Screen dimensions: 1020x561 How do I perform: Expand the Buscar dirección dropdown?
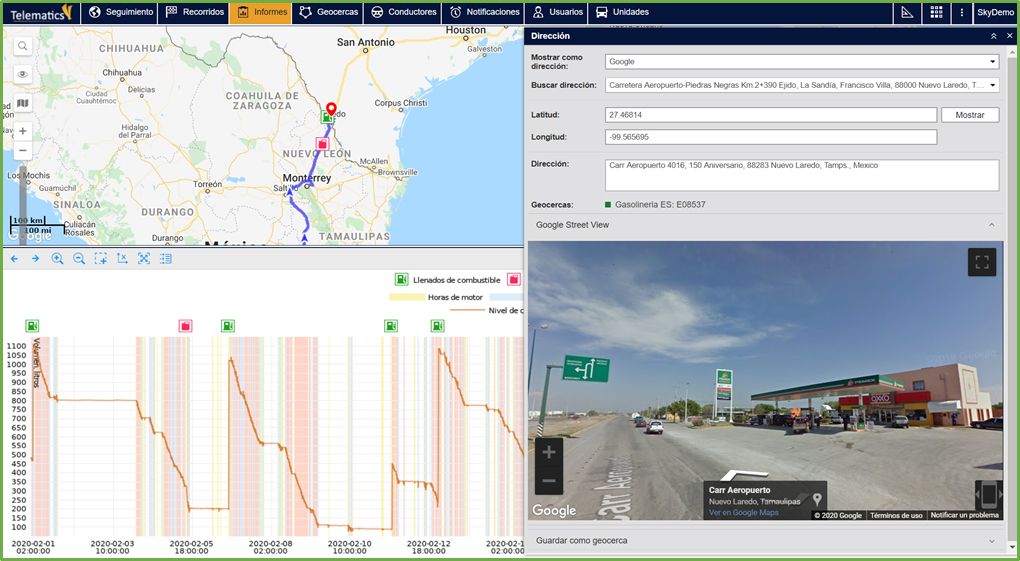(x=801, y=85)
